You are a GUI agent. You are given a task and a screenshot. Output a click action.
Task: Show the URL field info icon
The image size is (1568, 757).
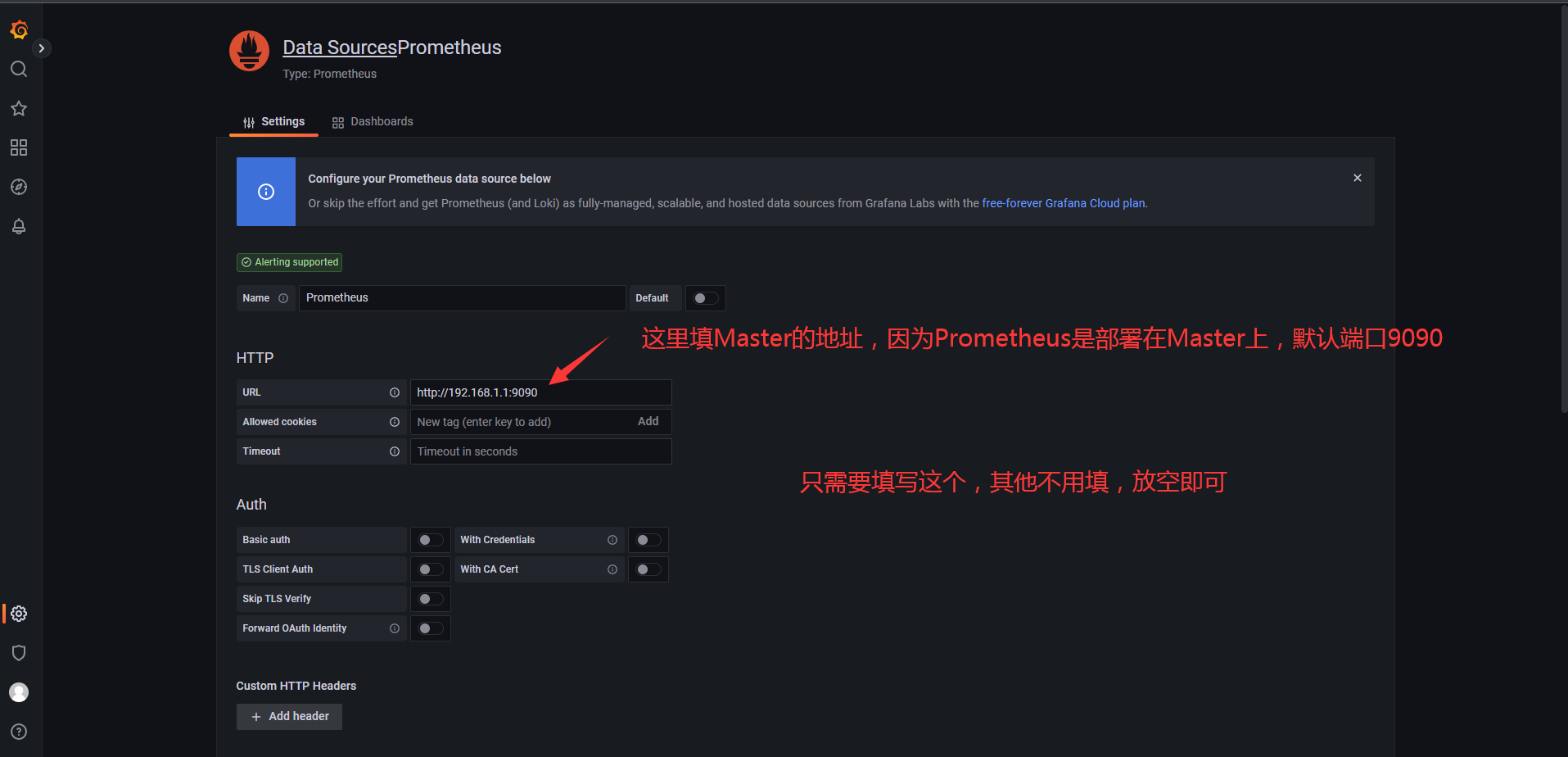pos(395,392)
